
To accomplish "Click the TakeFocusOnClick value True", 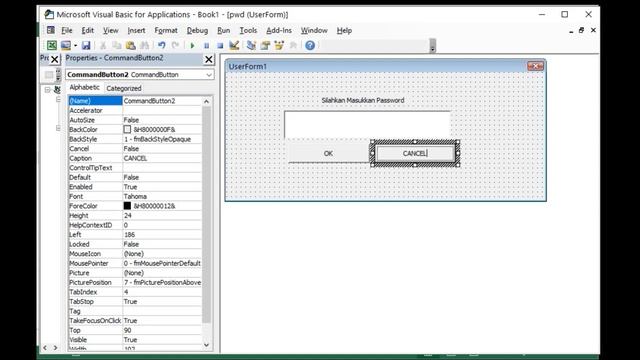I will coord(162,321).
